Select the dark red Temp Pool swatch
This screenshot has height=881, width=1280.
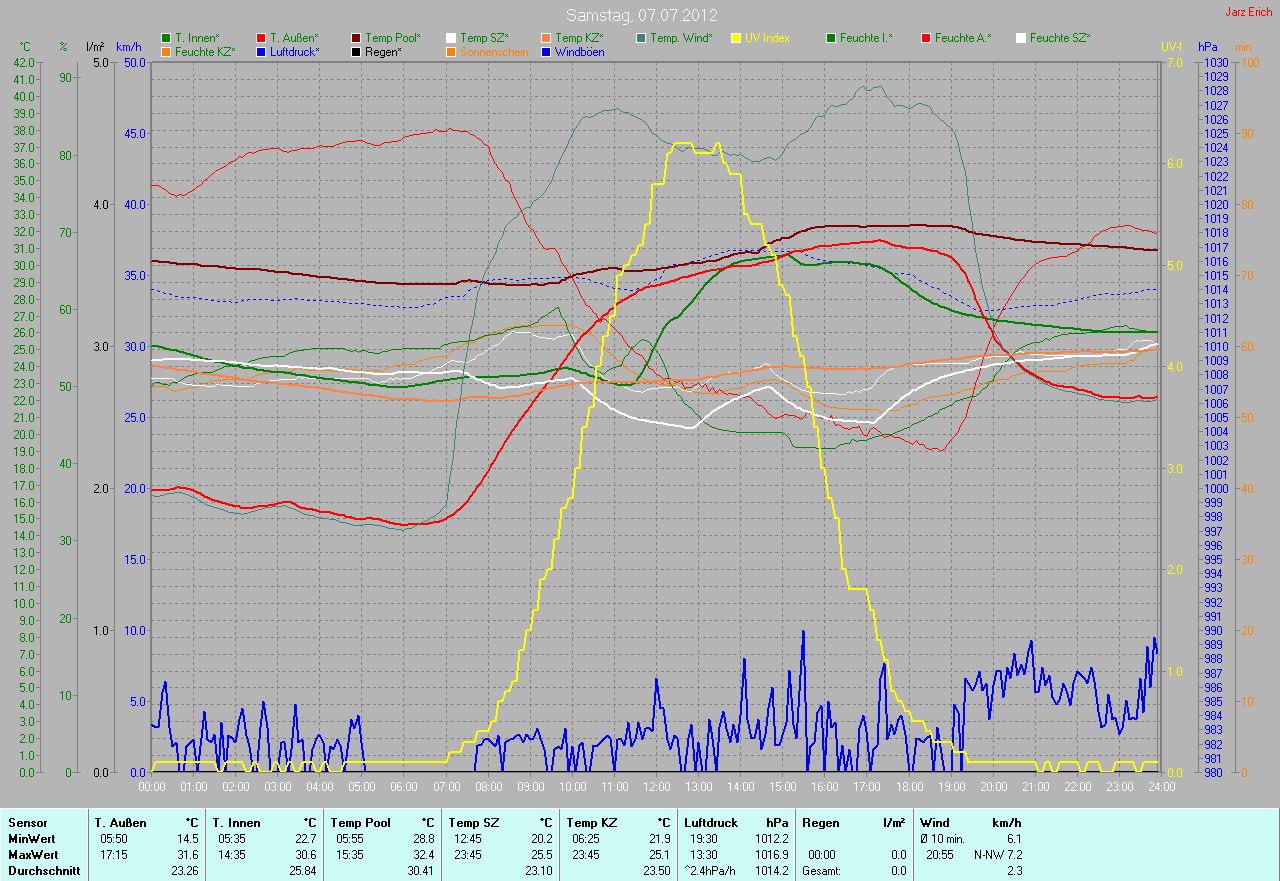[x=356, y=38]
